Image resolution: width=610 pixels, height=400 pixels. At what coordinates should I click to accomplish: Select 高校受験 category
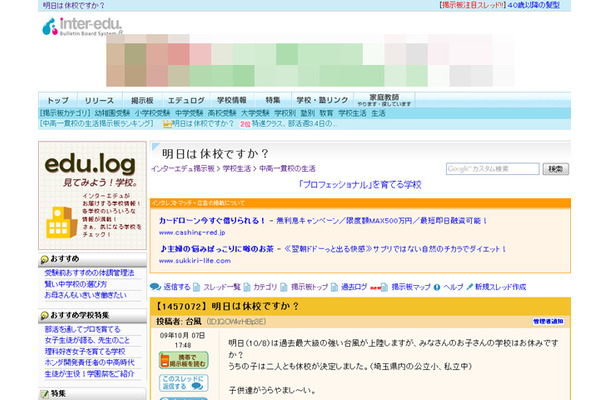point(222,113)
